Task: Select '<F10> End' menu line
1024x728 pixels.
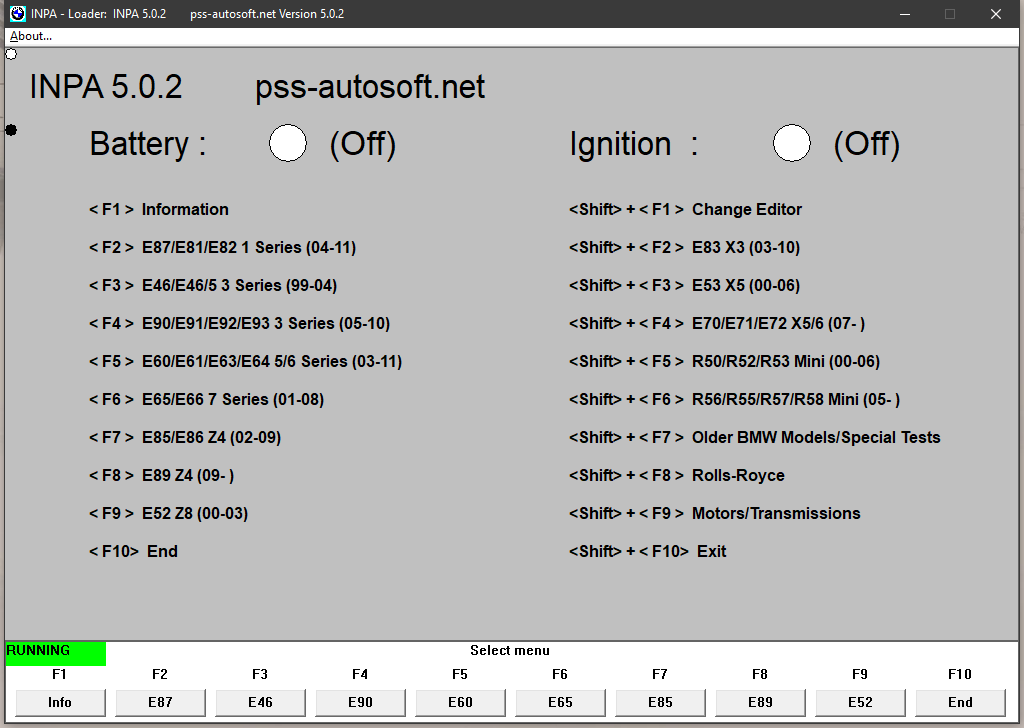Action: 133,552
